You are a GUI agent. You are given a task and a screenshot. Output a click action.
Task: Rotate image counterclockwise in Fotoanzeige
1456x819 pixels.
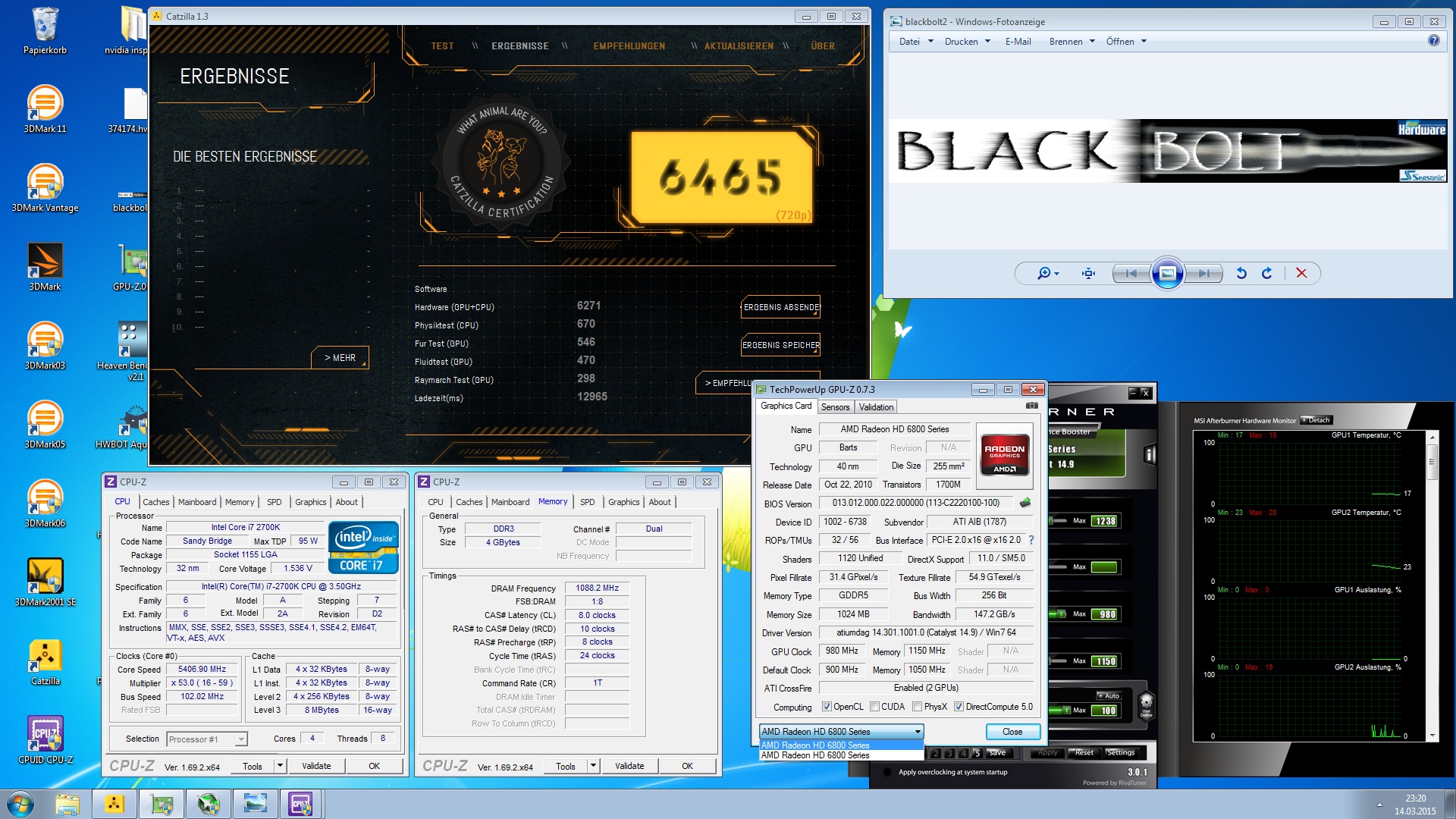coord(1241,273)
